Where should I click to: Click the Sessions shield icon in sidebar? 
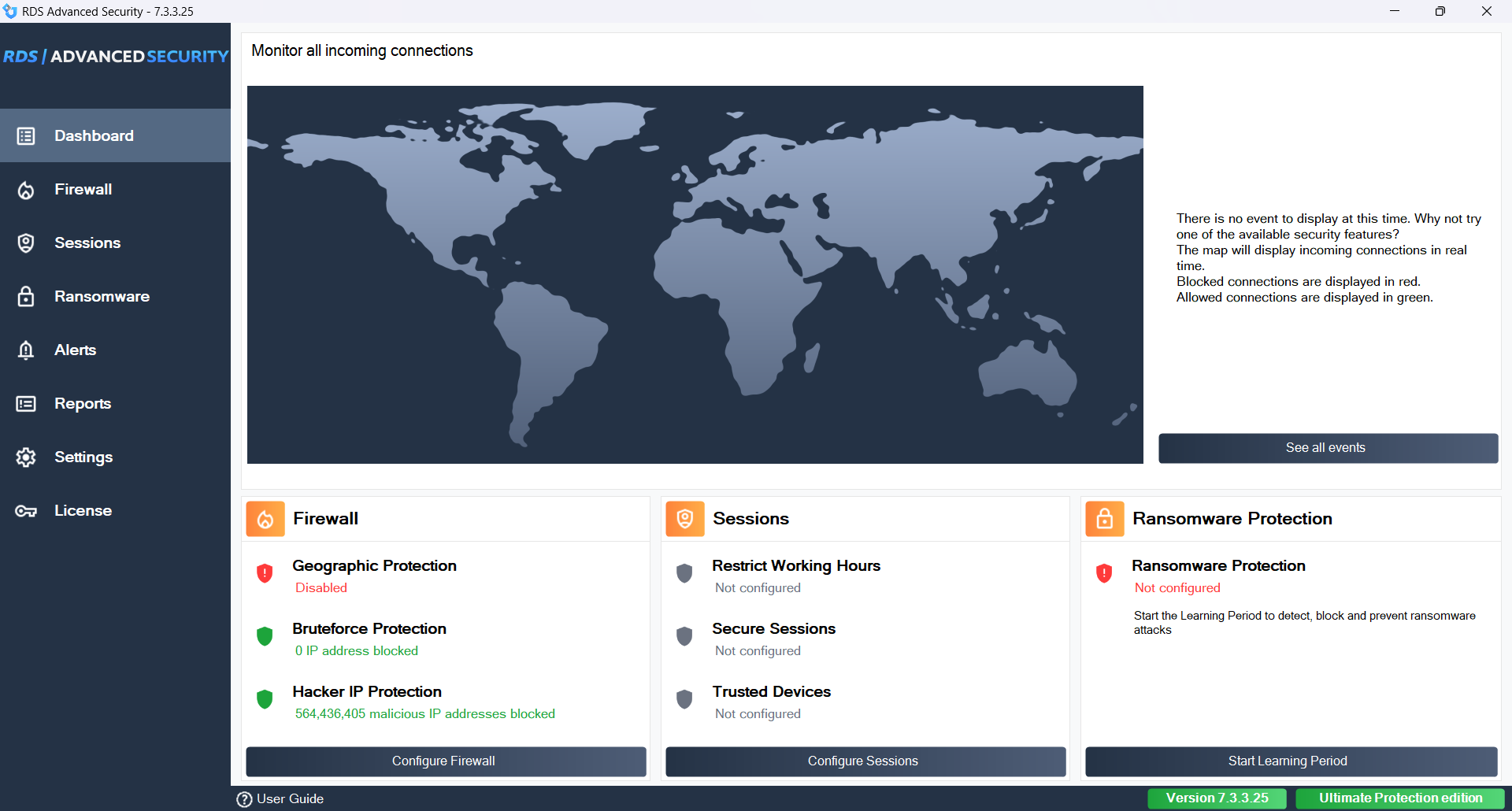26,243
